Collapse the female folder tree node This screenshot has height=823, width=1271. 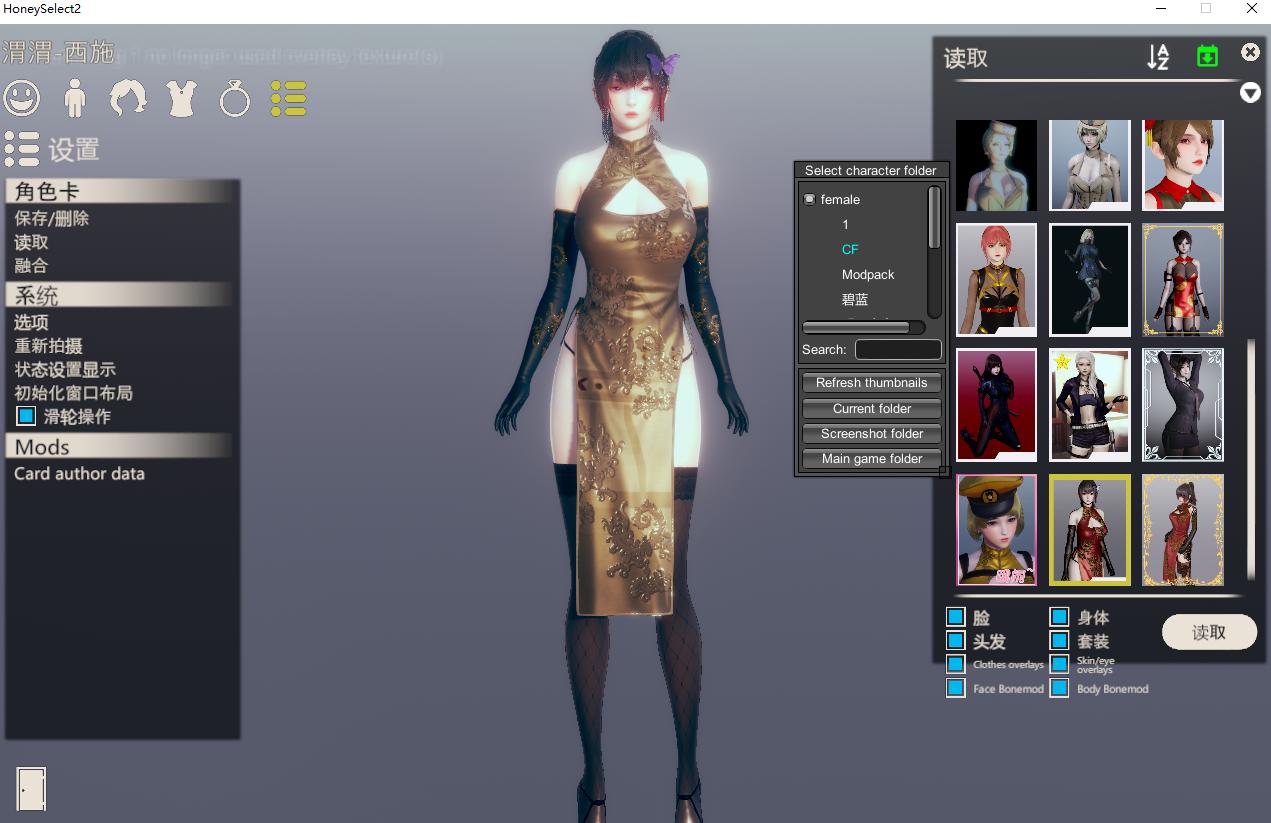coord(810,199)
